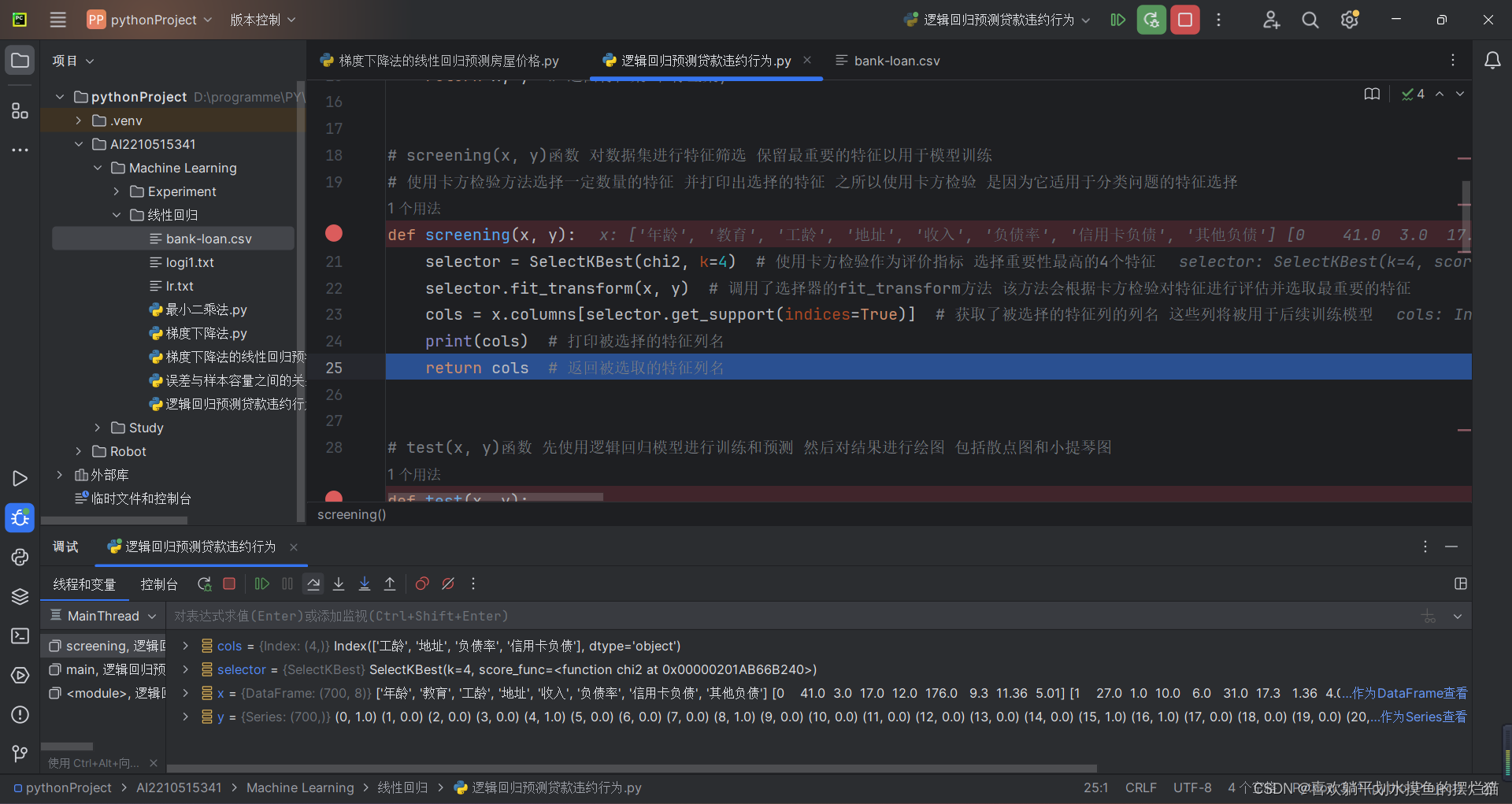Image resolution: width=1512 pixels, height=804 pixels.
Task: Pause program in debug toolbar
Action: (x=287, y=584)
